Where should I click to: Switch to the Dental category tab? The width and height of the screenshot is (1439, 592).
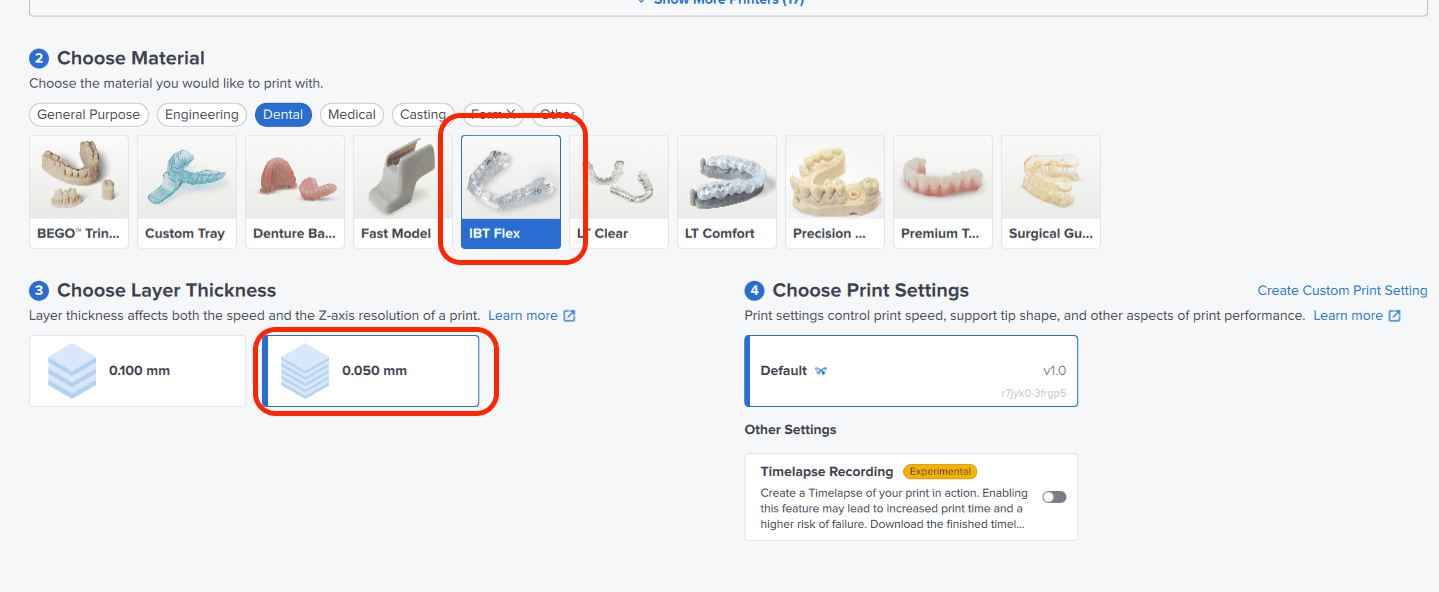pyautogui.click(x=283, y=114)
